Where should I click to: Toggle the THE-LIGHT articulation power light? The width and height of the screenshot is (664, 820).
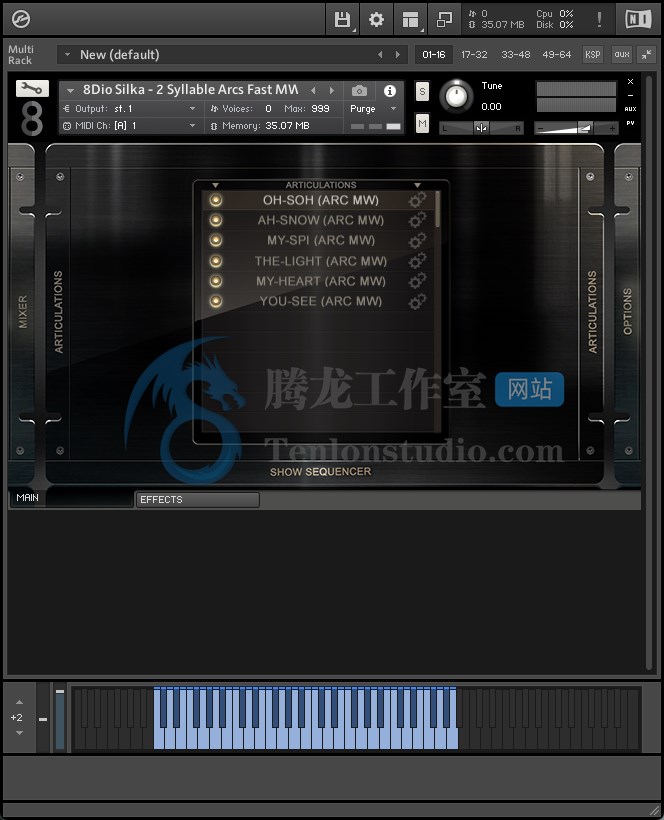coord(215,261)
